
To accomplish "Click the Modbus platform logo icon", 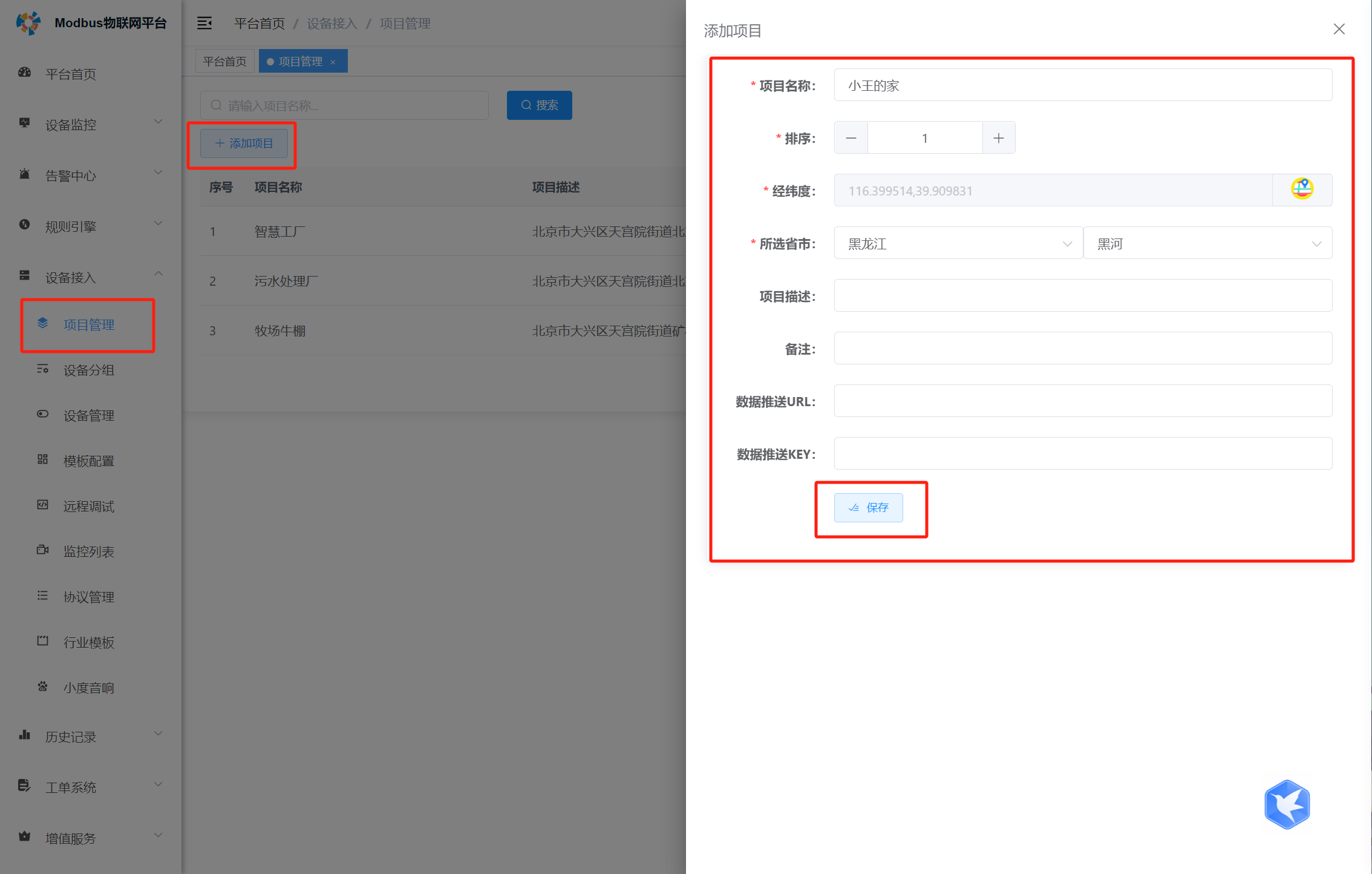I will (28, 23).
